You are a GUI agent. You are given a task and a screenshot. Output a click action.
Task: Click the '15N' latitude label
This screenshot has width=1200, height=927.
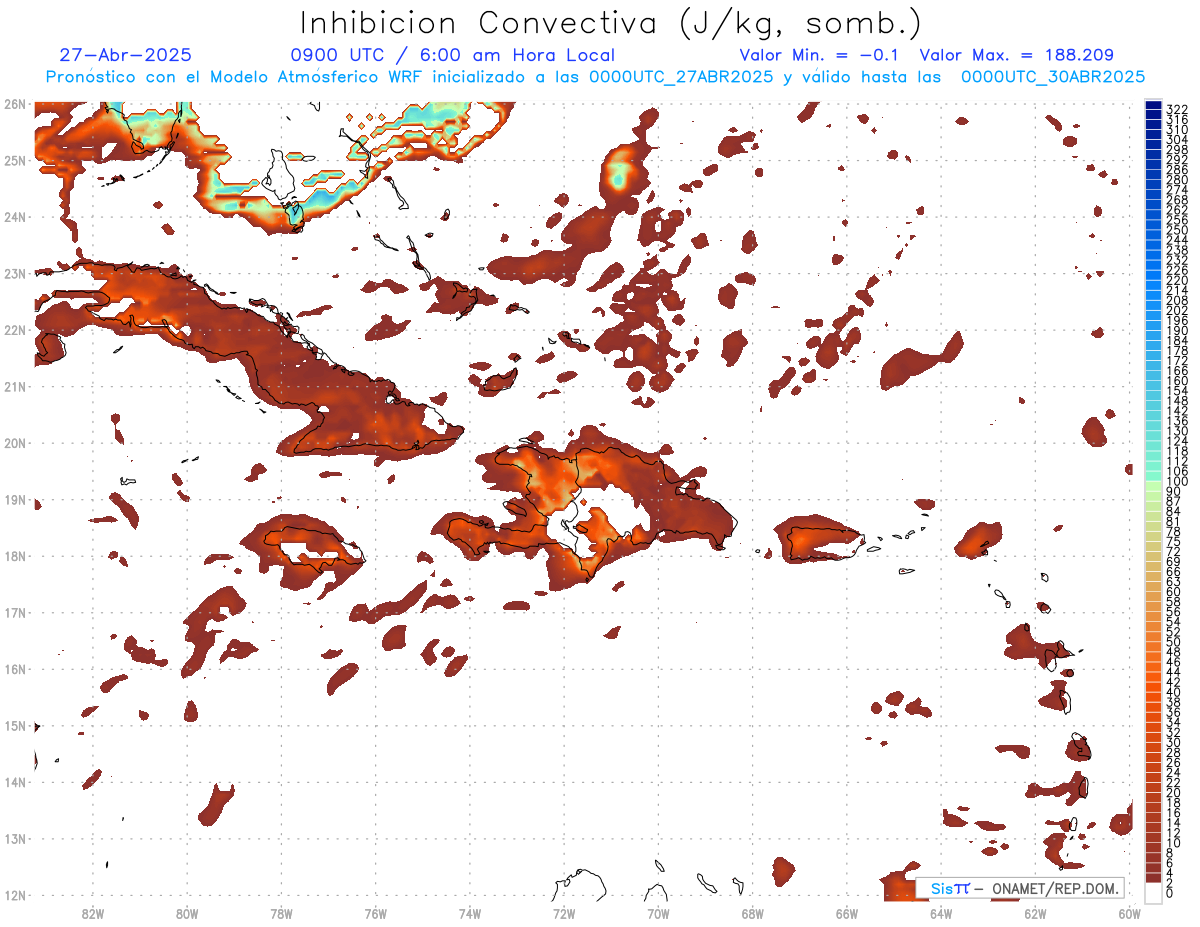click(x=14, y=725)
